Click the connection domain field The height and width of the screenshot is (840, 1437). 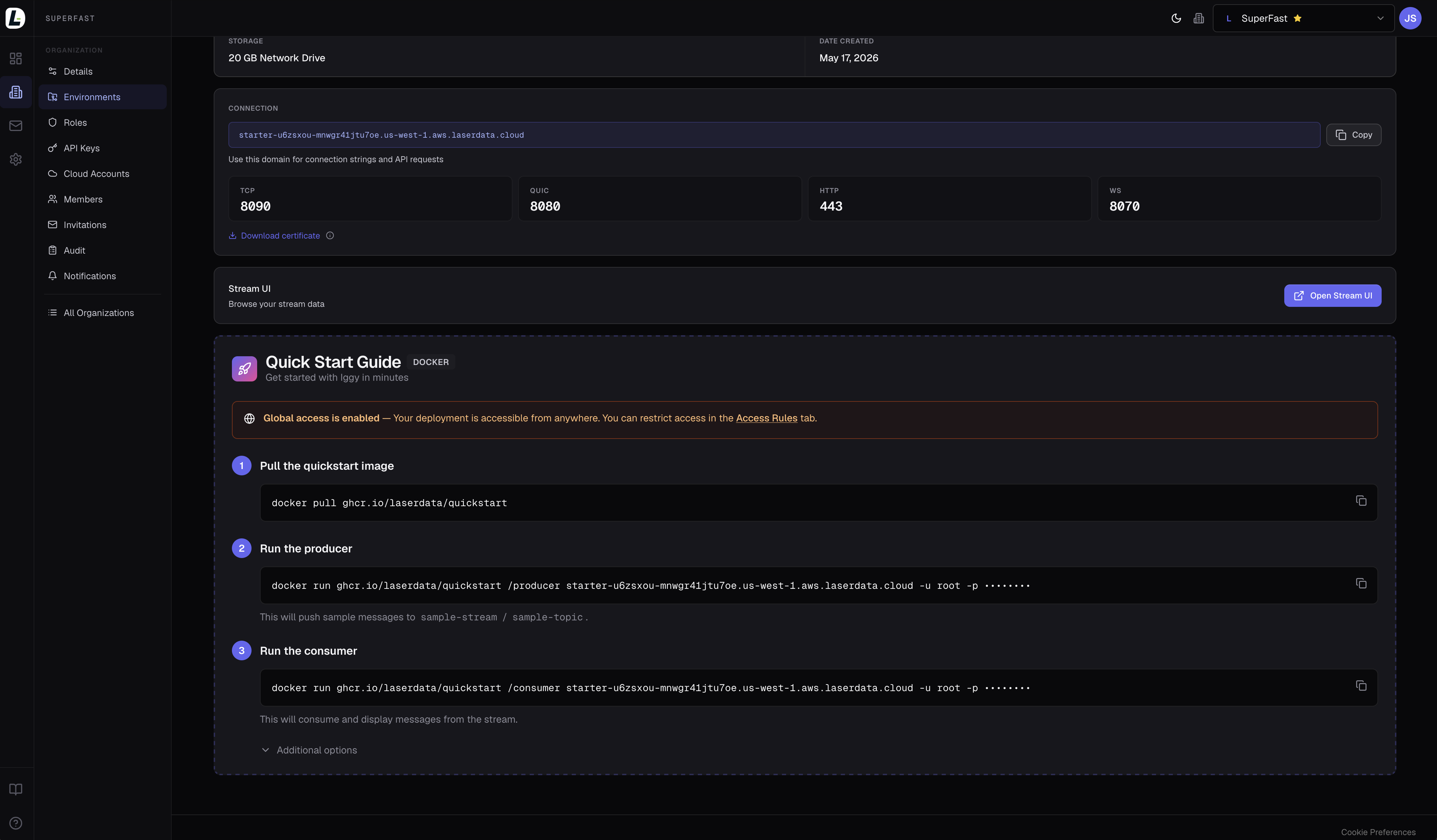774,135
